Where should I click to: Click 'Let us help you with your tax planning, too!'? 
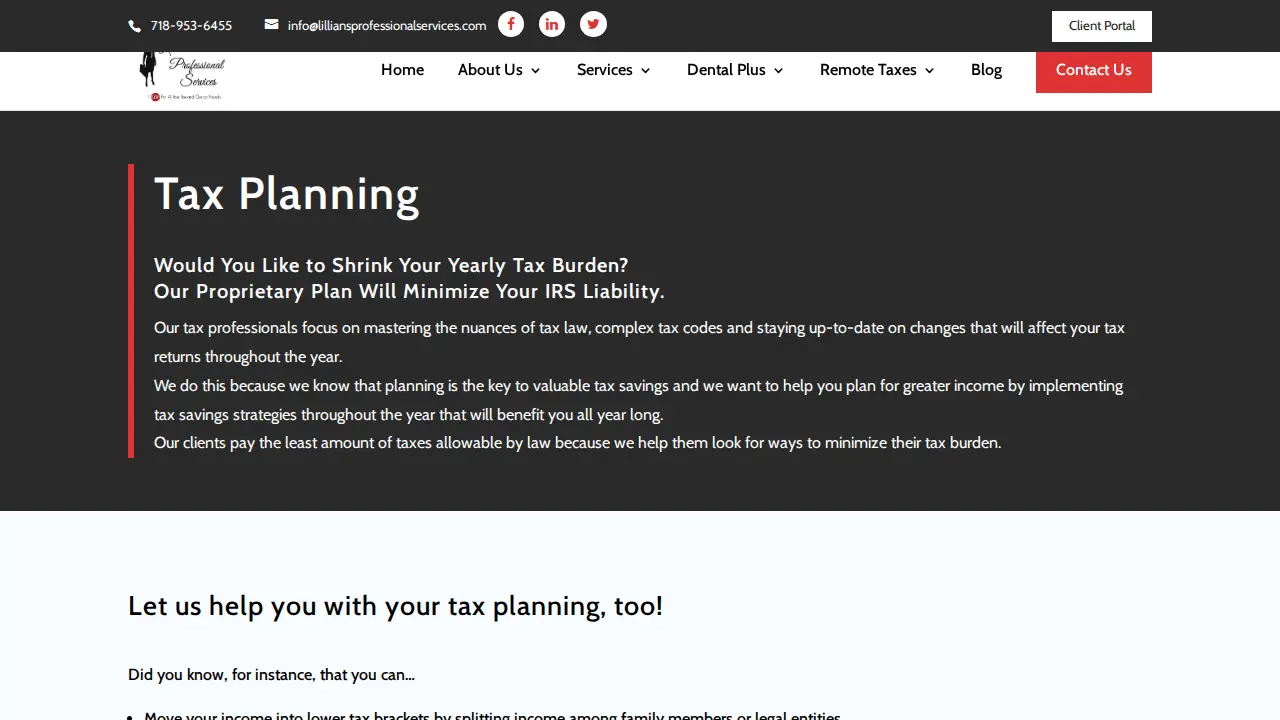395,606
